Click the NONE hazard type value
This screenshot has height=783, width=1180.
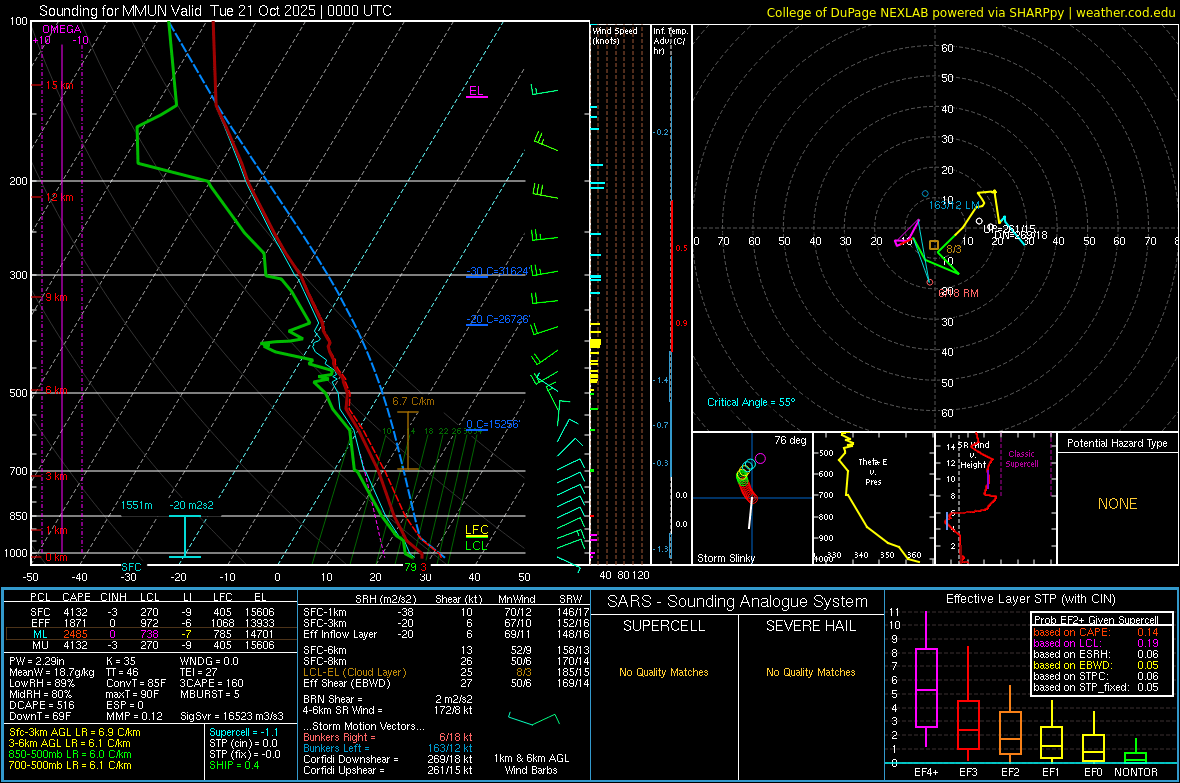click(1117, 504)
